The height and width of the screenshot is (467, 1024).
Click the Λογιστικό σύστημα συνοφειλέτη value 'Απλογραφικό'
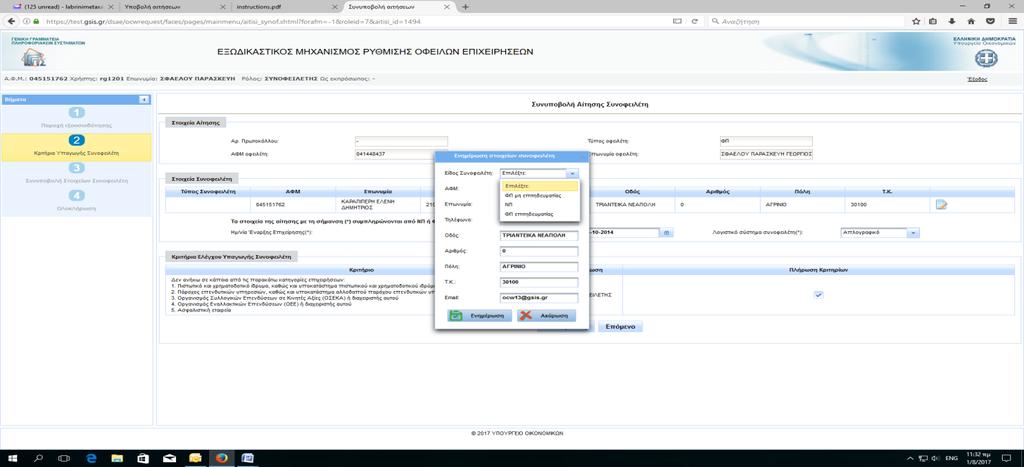click(x=872, y=233)
